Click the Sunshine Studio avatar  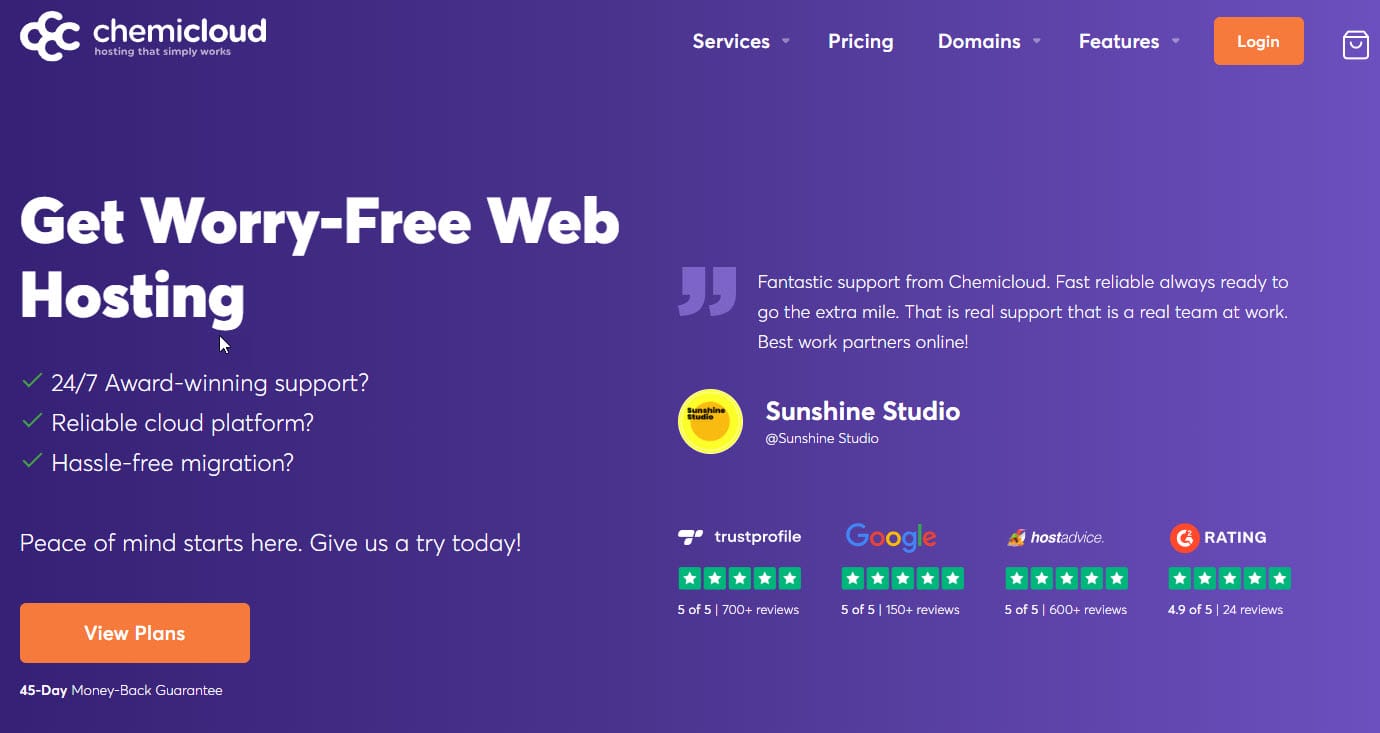tap(710, 422)
